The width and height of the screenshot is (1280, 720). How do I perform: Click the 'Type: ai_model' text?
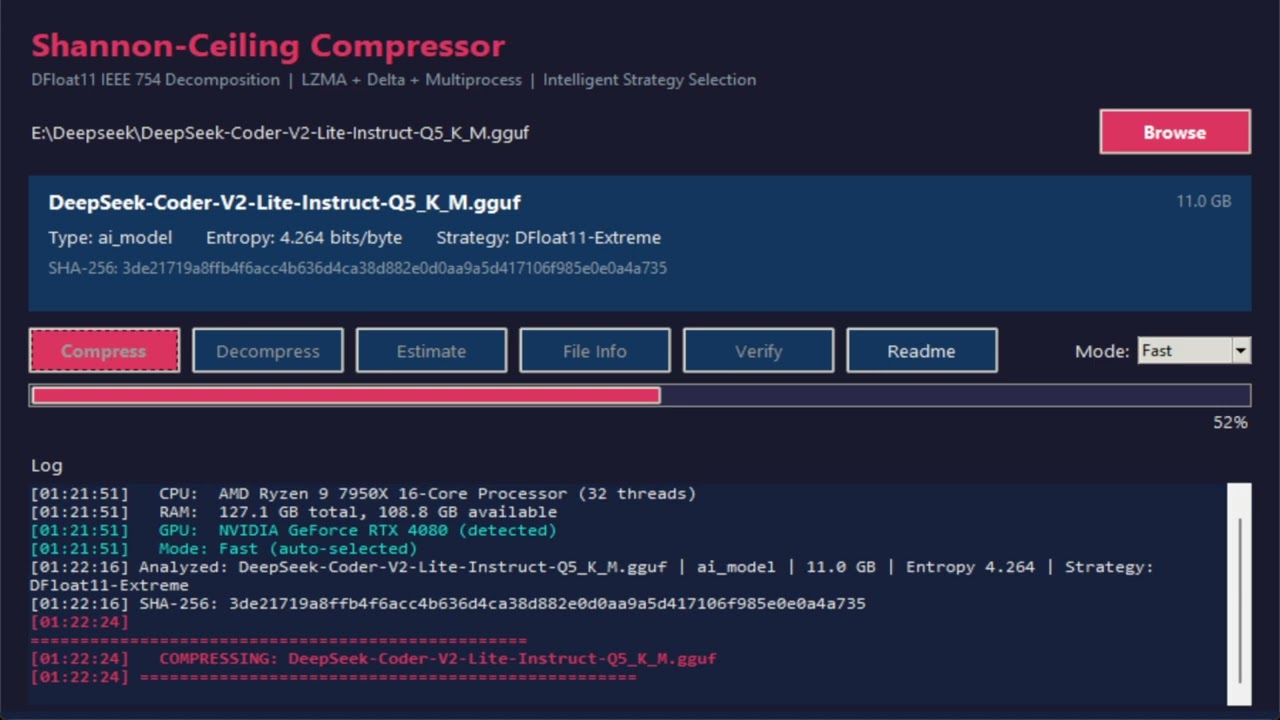(x=110, y=238)
